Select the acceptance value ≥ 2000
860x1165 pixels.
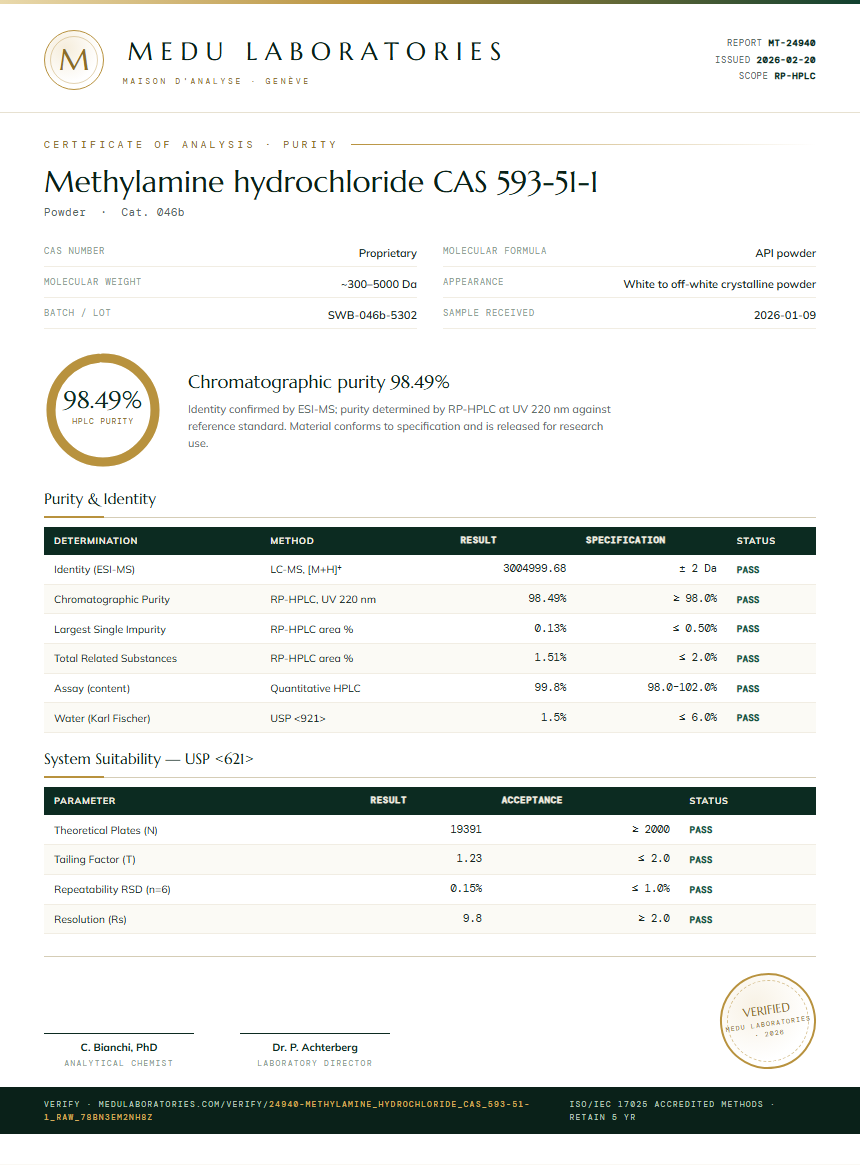point(651,829)
